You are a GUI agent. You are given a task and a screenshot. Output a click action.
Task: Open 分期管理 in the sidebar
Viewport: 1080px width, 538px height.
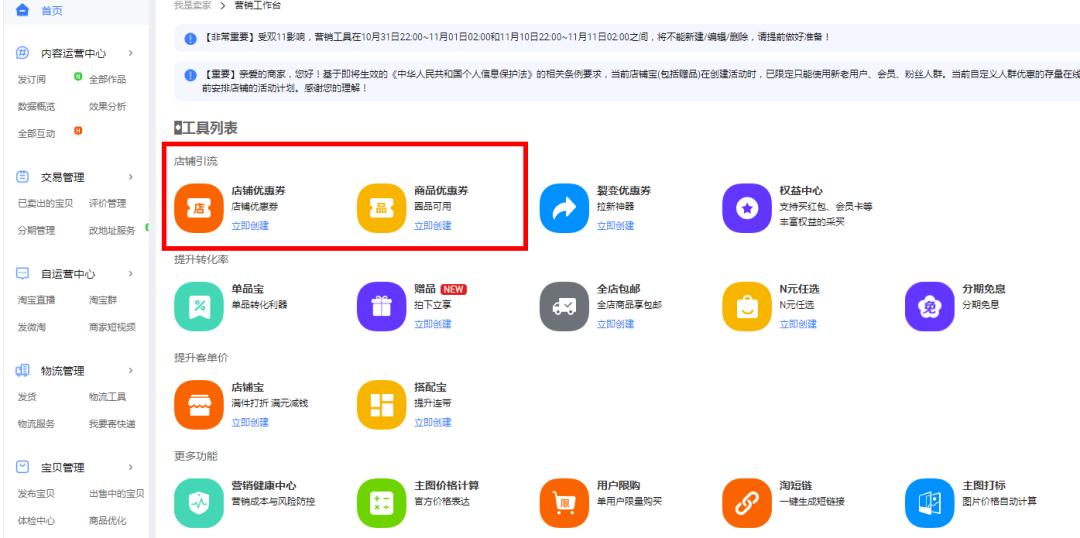click(36, 231)
